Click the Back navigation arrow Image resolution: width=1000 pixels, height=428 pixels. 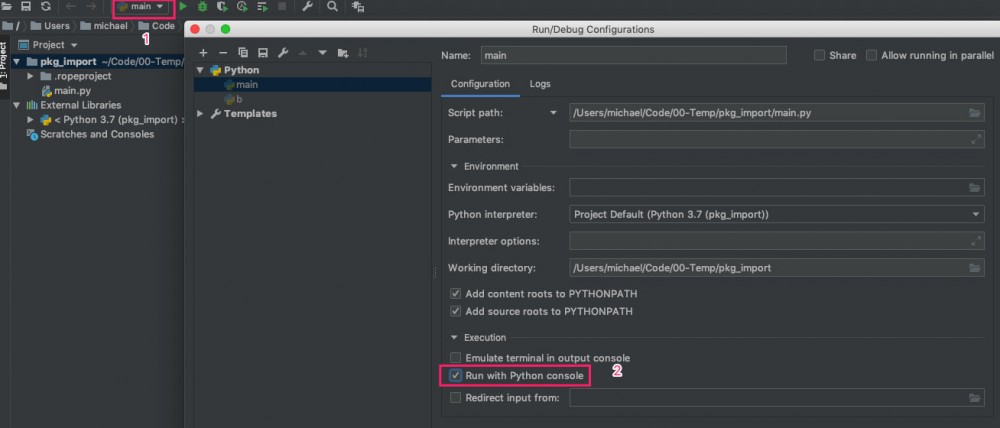tap(71, 6)
